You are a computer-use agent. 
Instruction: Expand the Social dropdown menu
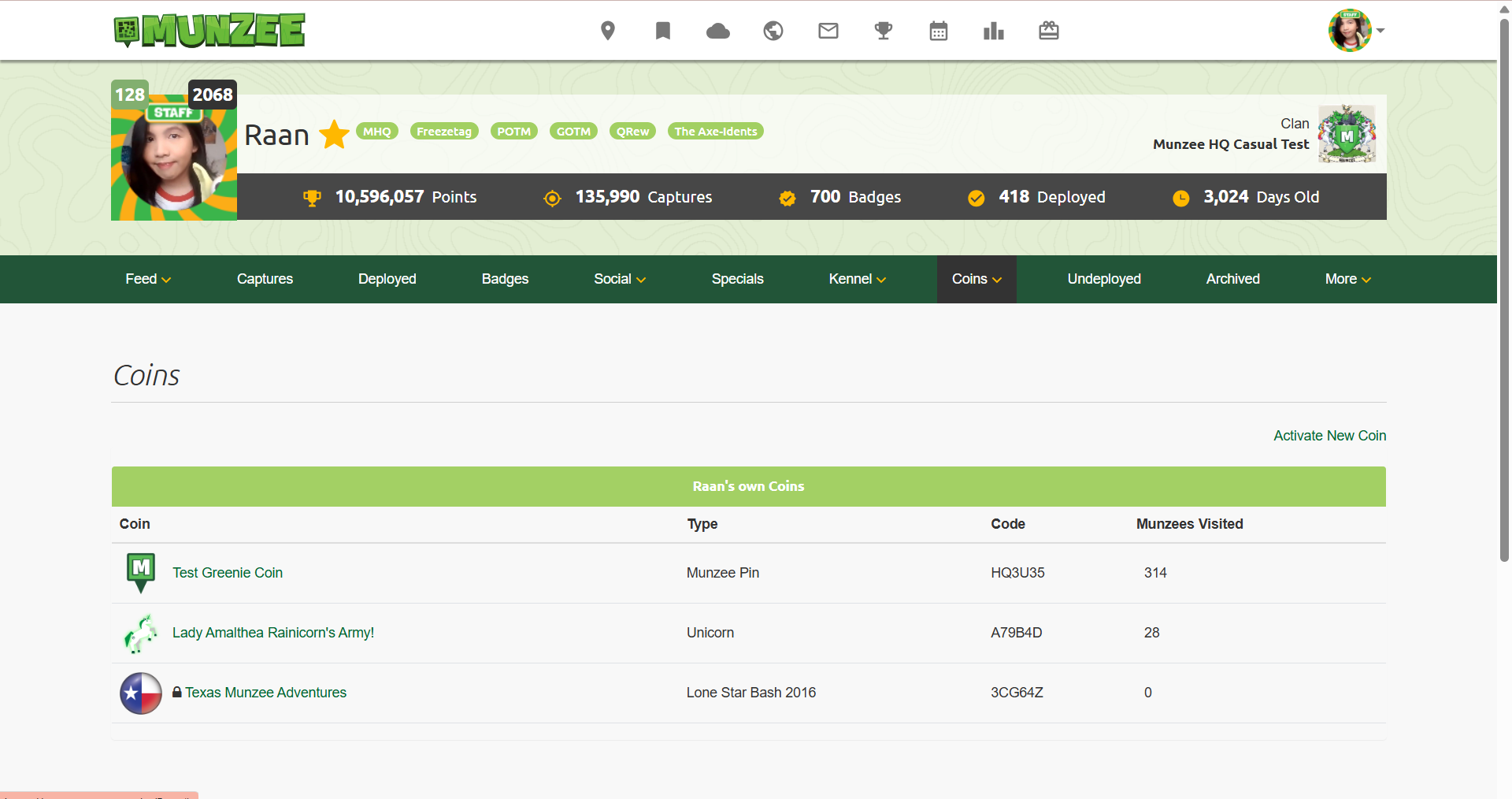point(619,279)
